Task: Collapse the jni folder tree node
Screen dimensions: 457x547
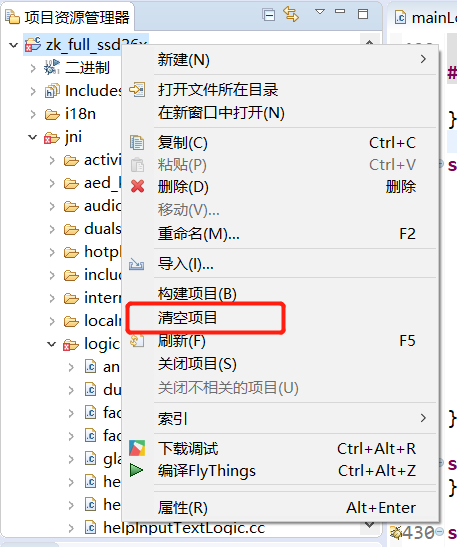Action: point(33,137)
